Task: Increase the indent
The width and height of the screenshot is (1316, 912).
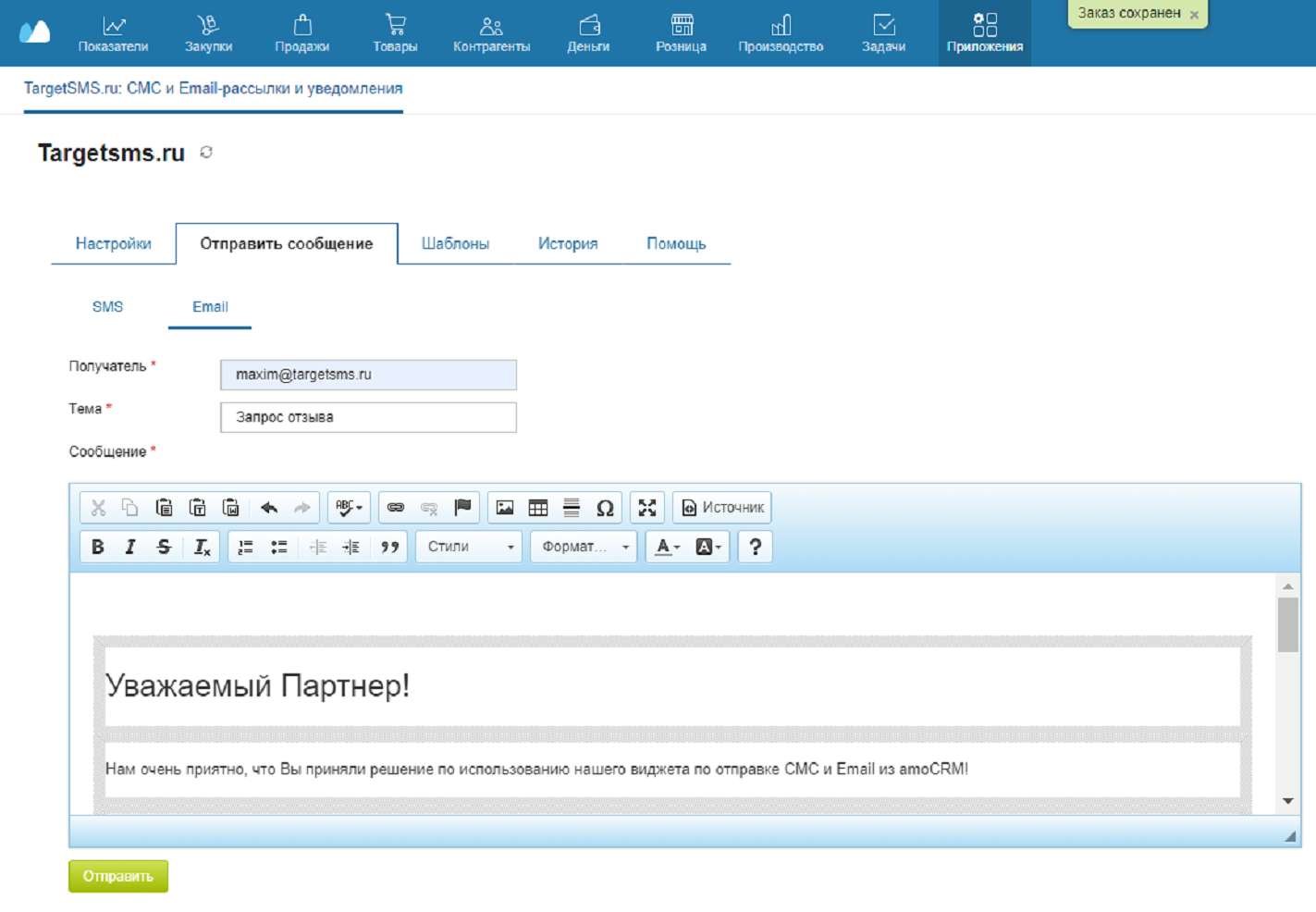Action: [351, 547]
